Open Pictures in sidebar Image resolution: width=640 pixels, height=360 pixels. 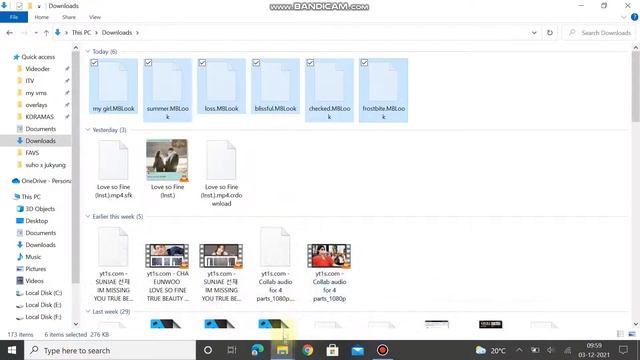[36, 269]
